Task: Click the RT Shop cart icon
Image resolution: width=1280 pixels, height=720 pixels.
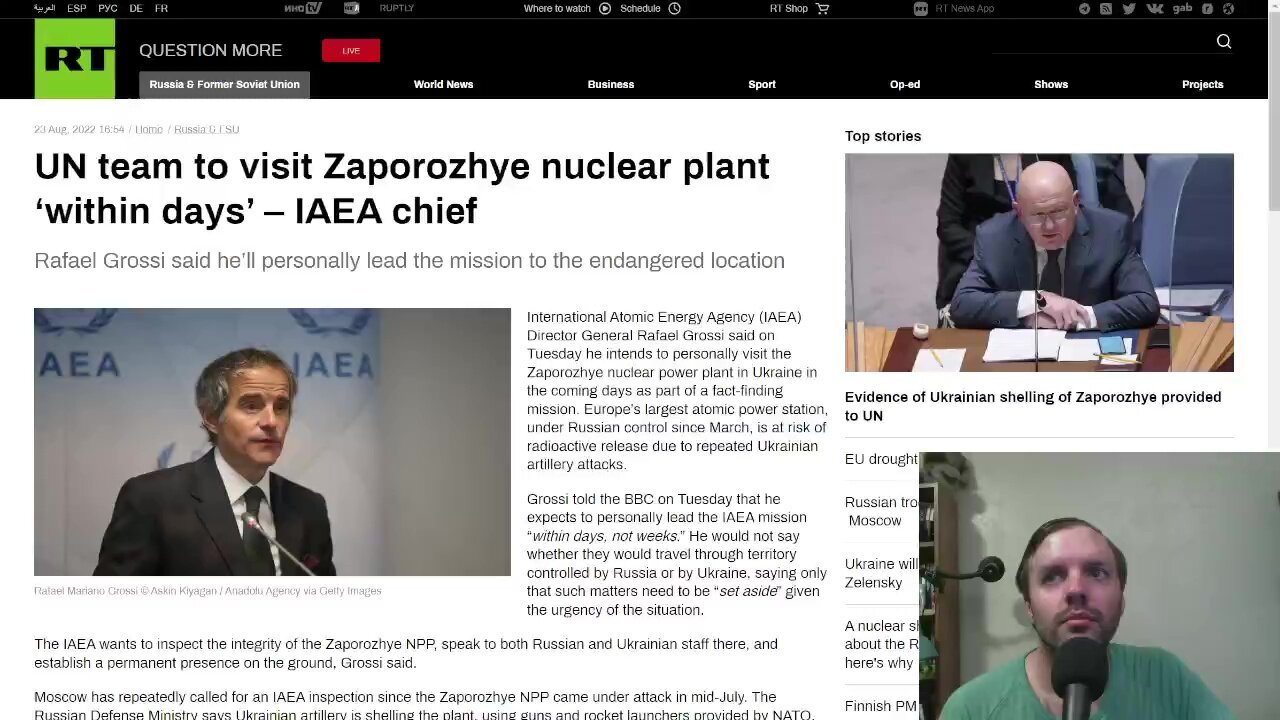Action: [x=823, y=8]
